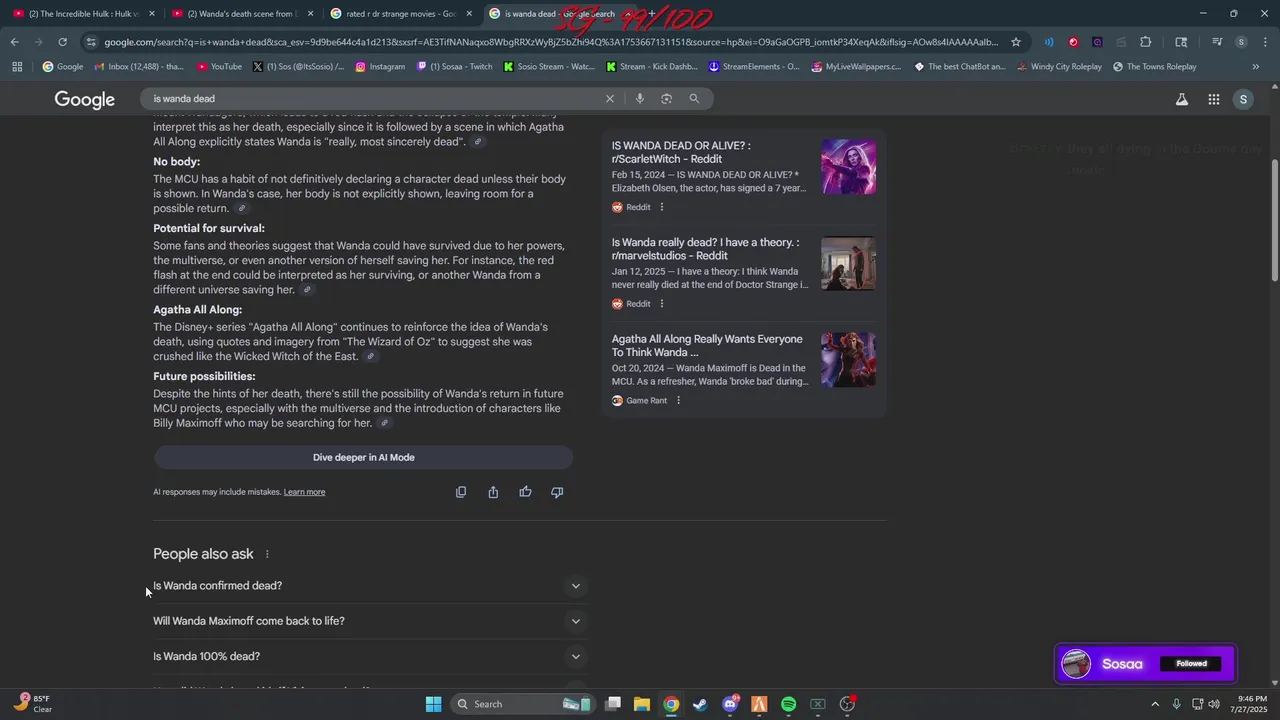The width and height of the screenshot is (1280, 720).
Task: Open Google account avatar in page header
Action: point(1243,99)
